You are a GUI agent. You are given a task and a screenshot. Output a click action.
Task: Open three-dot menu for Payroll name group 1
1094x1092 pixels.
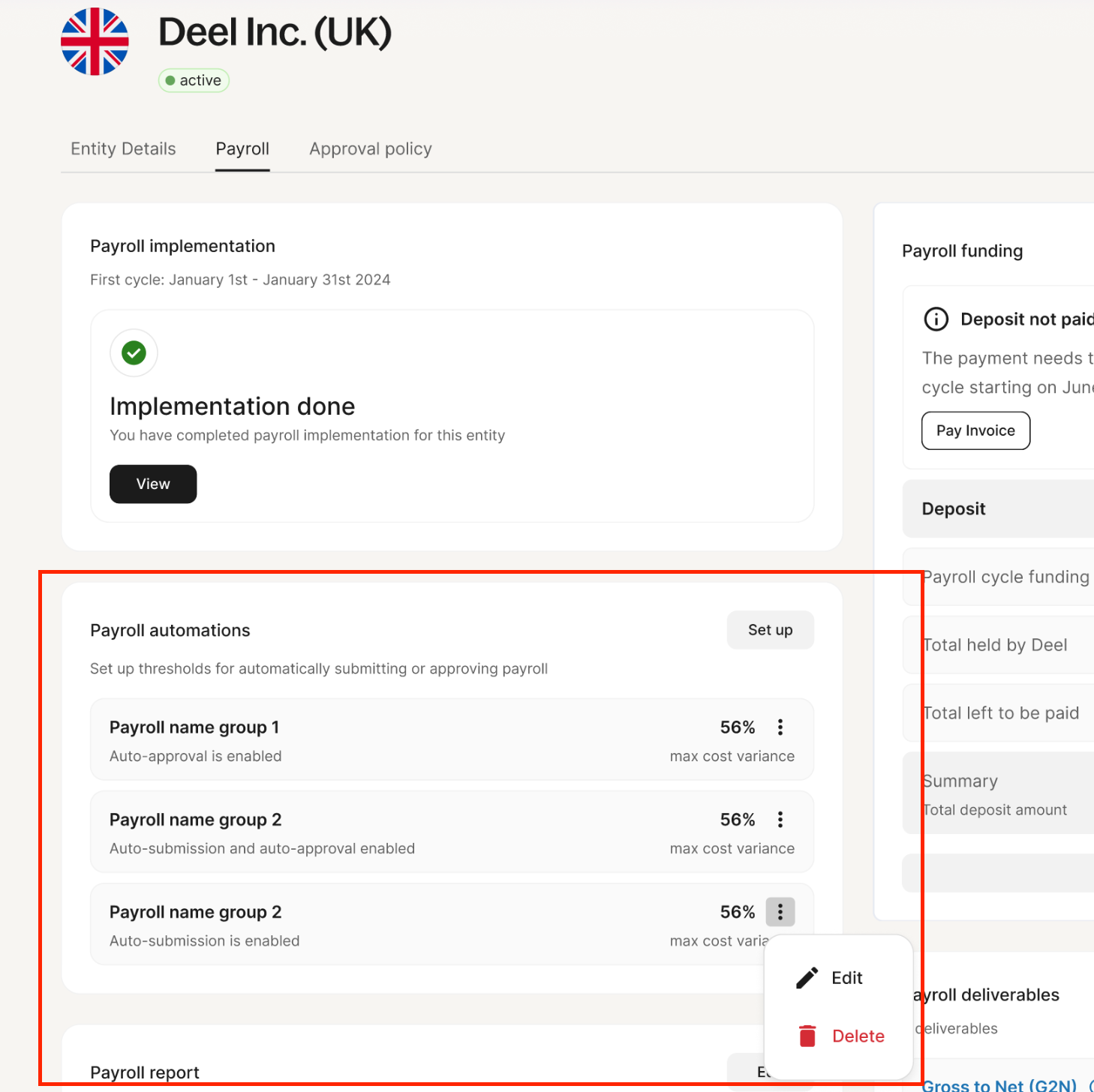click(780, 727)
